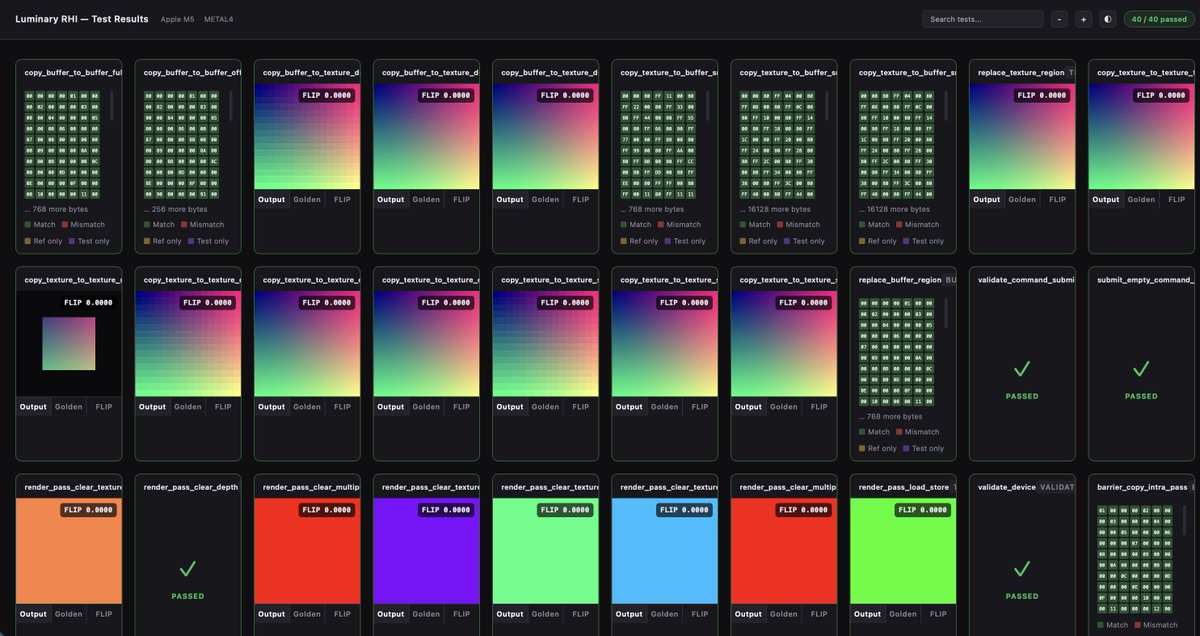Image resolution: width=1200 pixels, height=636 pixels.
Task: Open the submit_empty_command card title
Action: (1145, 280)
